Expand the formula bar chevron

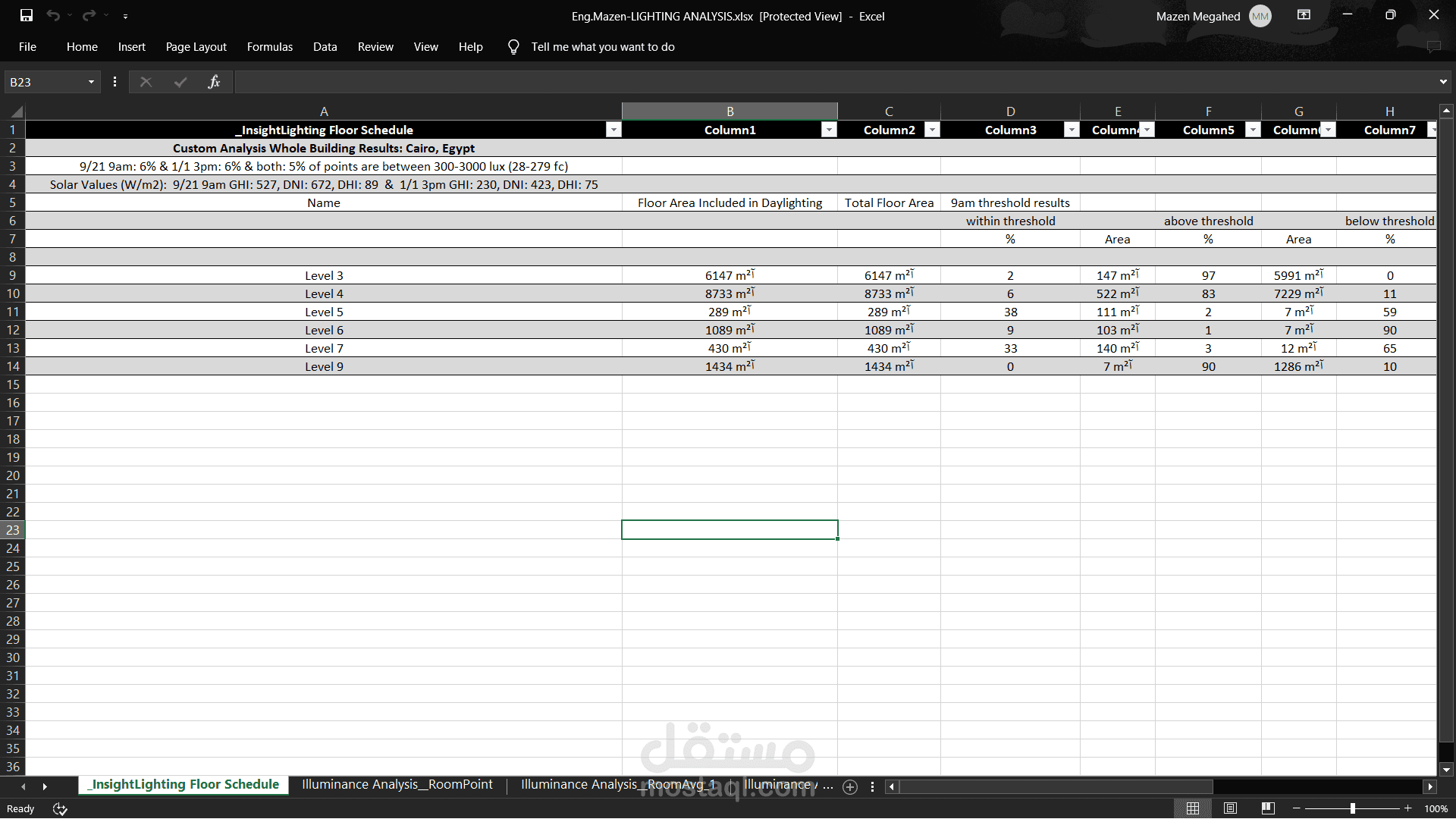(1442, 82)
